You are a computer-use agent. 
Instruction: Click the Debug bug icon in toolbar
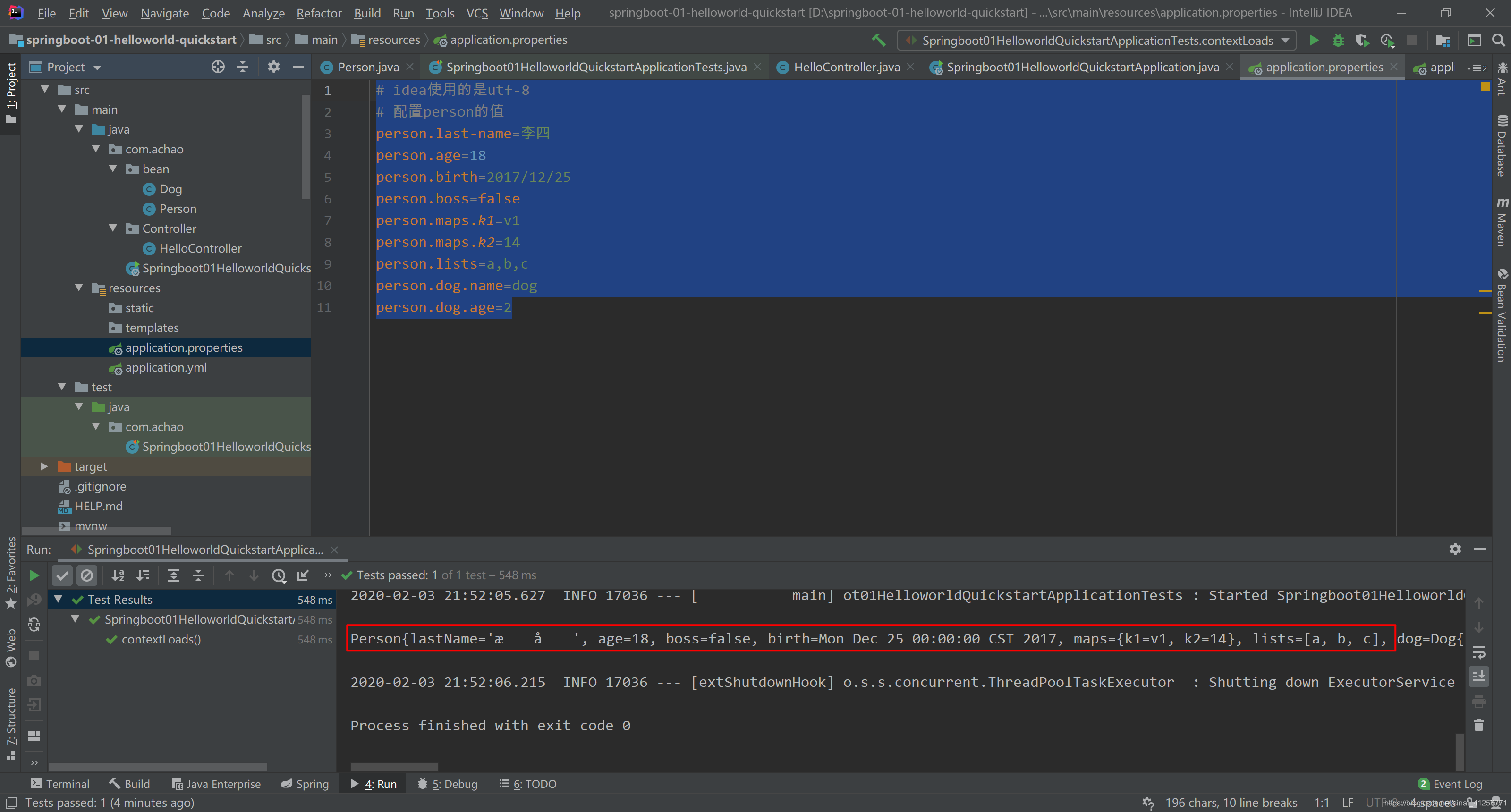pos(1338,41)
